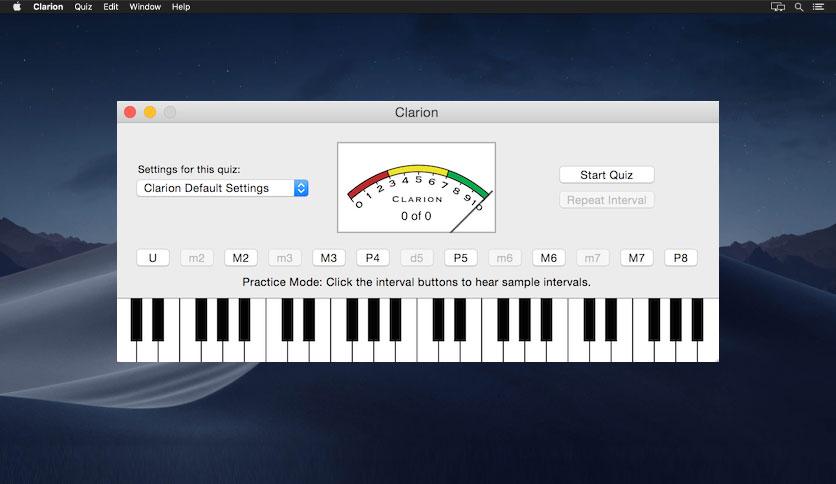Open the Quiz menu
Screen dimensions: 836x484
click(x=83, y=7)
